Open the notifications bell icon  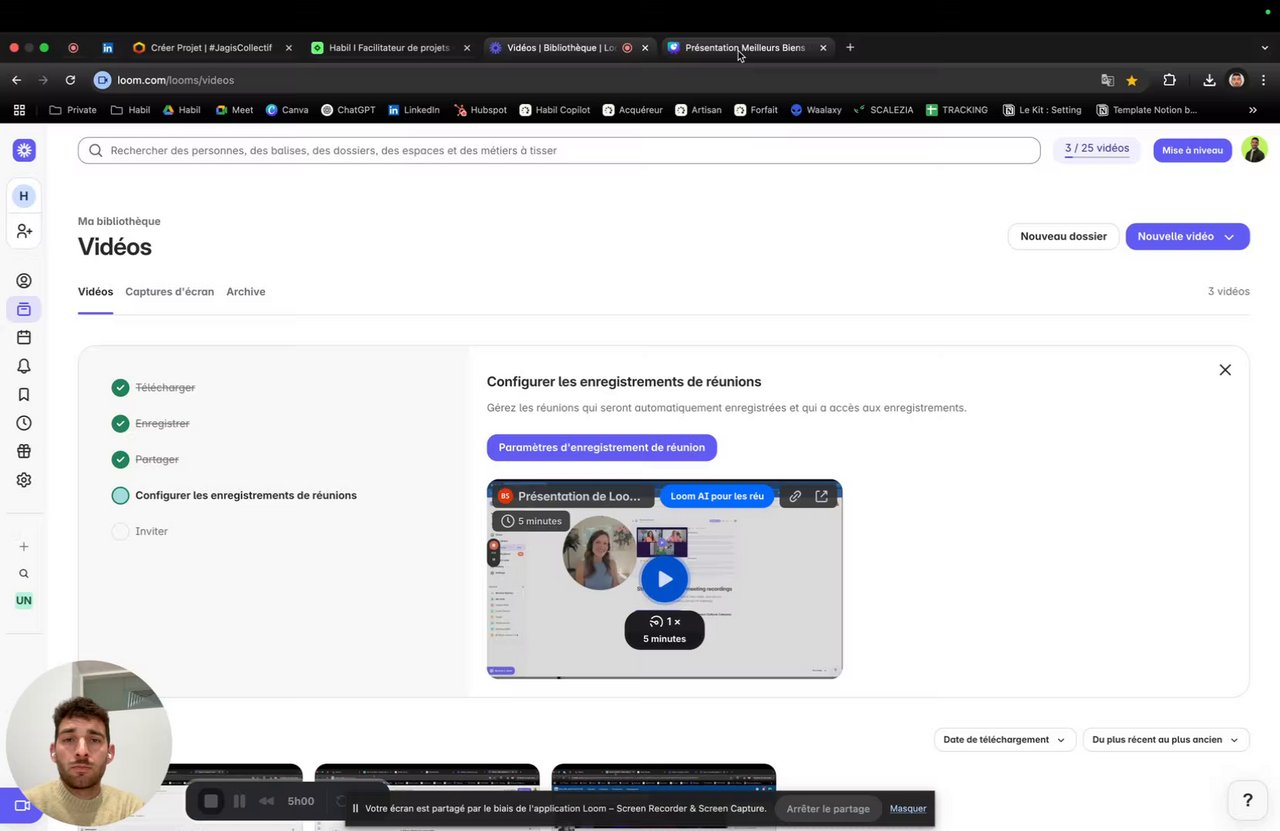pyautogui.click(x=24, y=366)
